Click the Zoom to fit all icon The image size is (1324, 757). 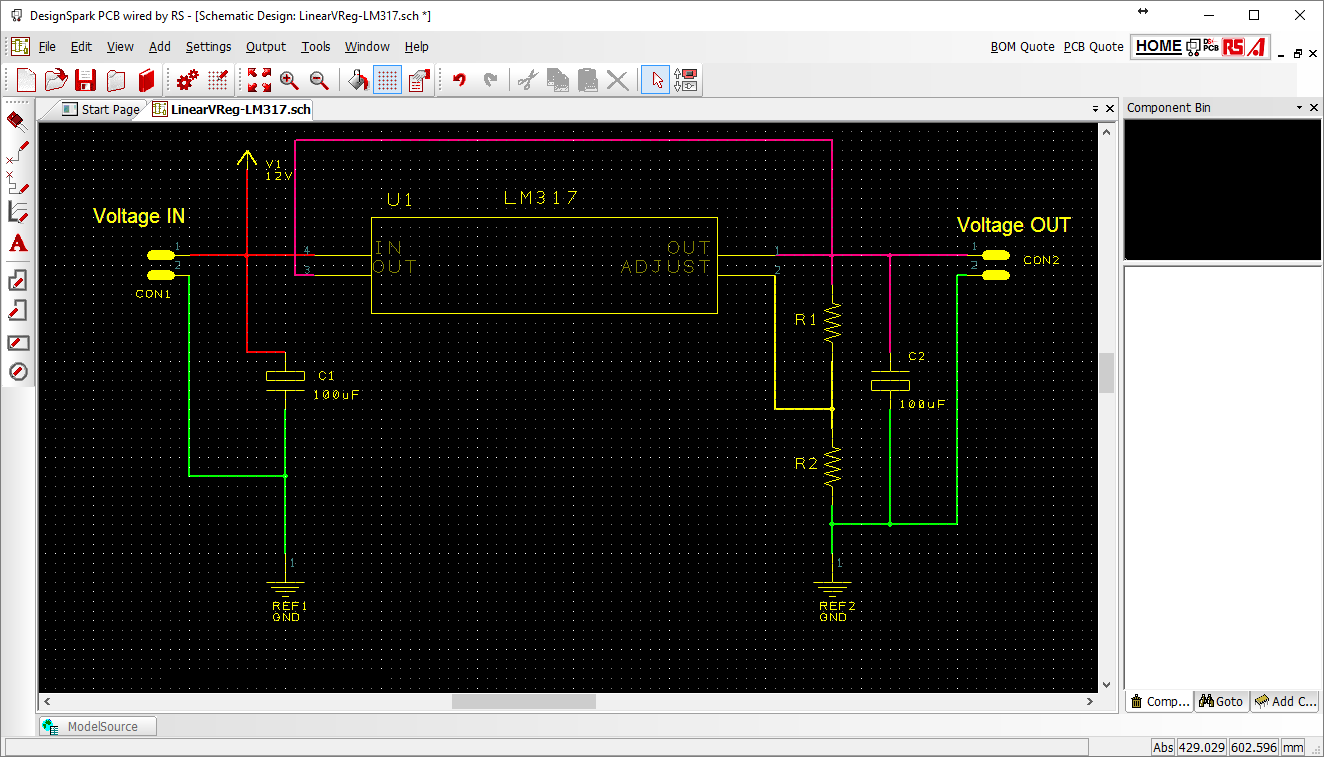coord(259,80)
